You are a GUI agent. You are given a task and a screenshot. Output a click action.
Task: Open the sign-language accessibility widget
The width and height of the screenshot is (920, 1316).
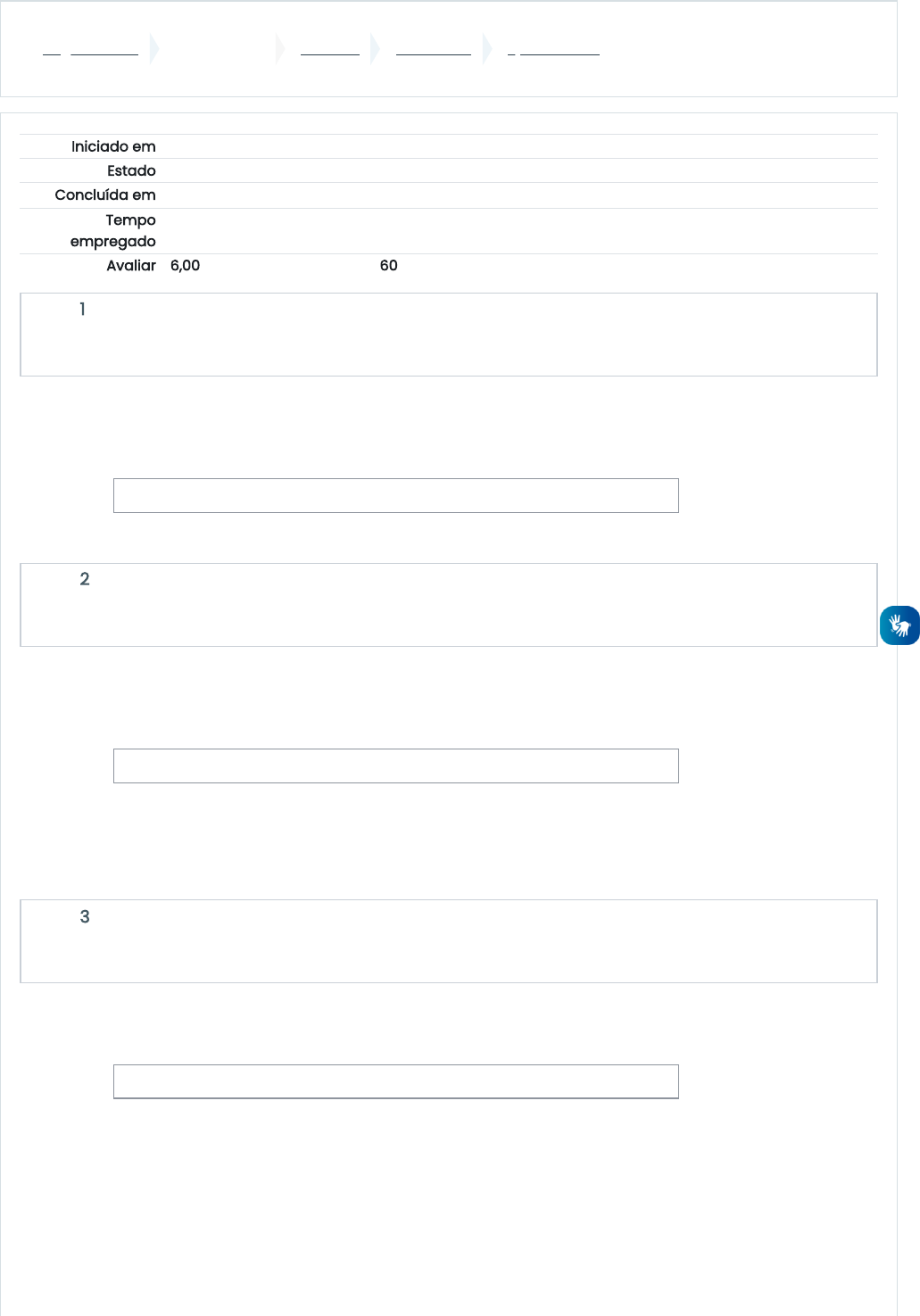[899, 625]
